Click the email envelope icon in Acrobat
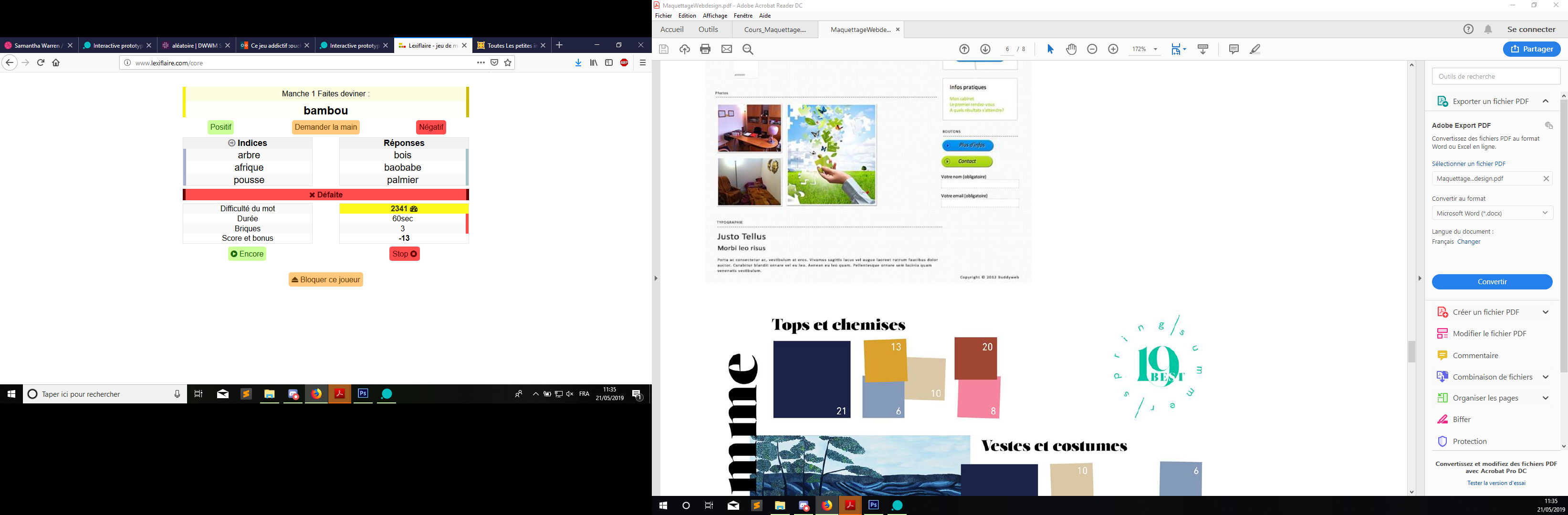Screen dimensions: 1568x515 click(727, 49)
